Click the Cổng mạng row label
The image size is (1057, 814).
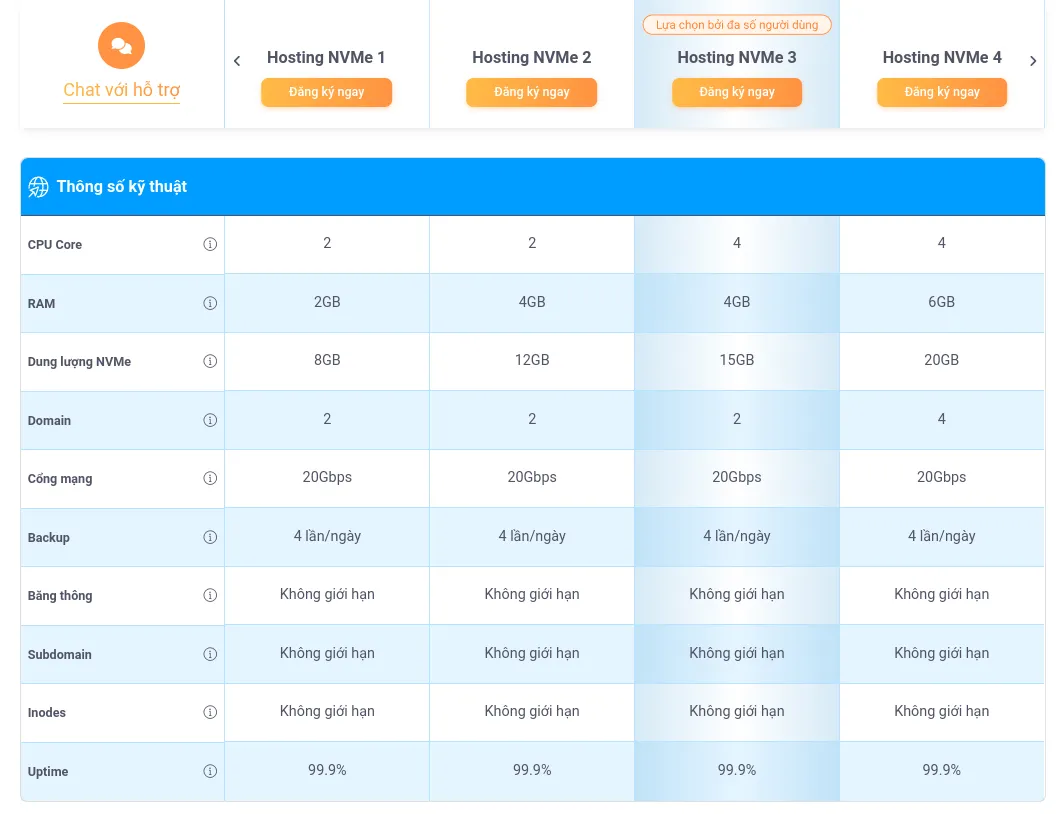pyautogui.click(x=60, y=478)
